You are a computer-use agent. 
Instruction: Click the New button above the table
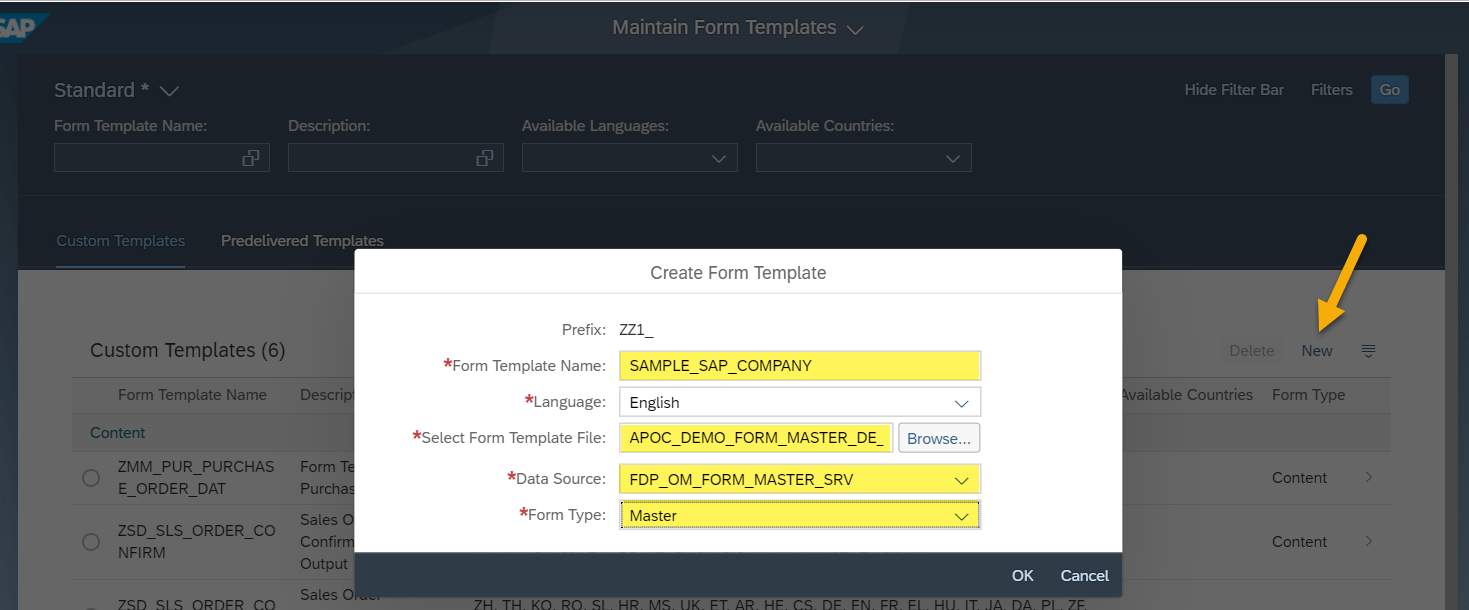click(x=1317, y=351)
